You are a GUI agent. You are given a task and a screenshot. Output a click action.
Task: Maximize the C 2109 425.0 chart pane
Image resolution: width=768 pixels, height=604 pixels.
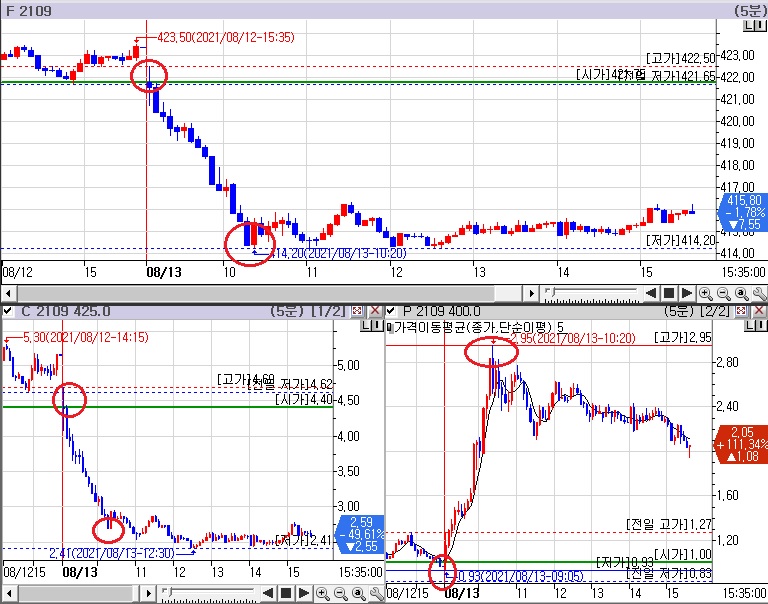(358, 311)
